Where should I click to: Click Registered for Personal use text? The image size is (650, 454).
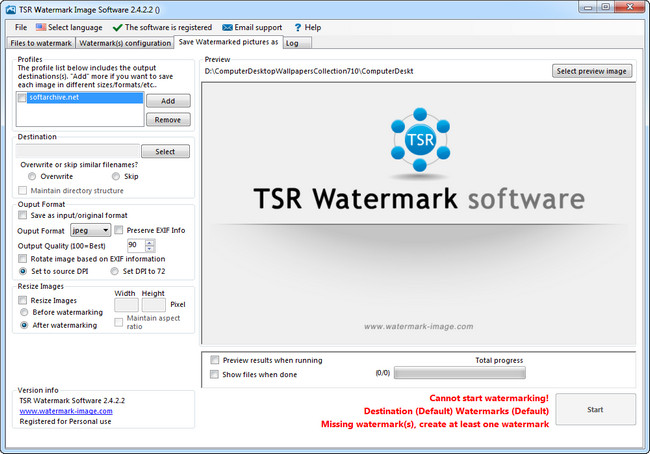click(65, 421)
